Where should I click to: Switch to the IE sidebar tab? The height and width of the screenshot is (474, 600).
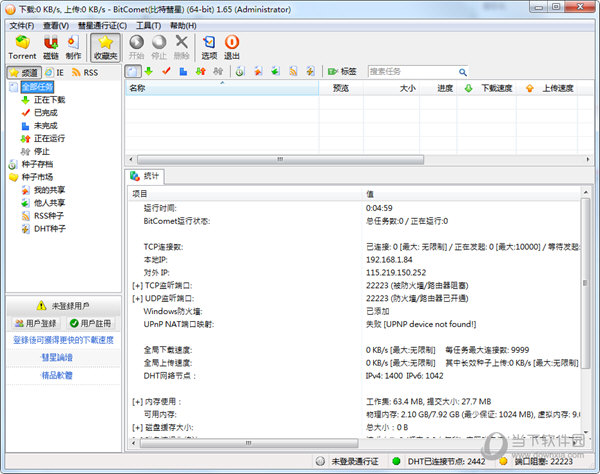[55, 72]
